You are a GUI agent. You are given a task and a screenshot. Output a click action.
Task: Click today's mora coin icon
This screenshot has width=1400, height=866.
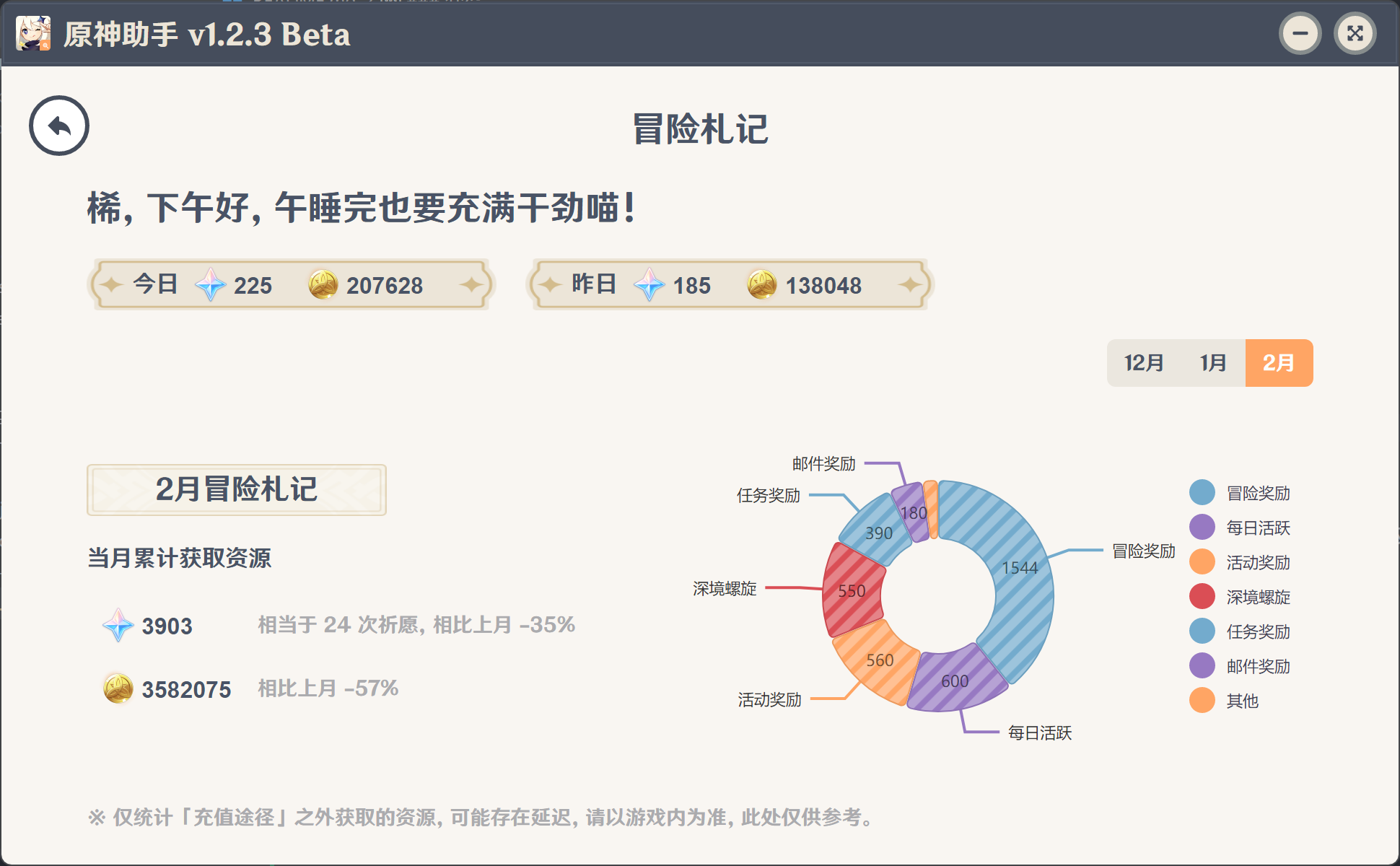(323, 284)
